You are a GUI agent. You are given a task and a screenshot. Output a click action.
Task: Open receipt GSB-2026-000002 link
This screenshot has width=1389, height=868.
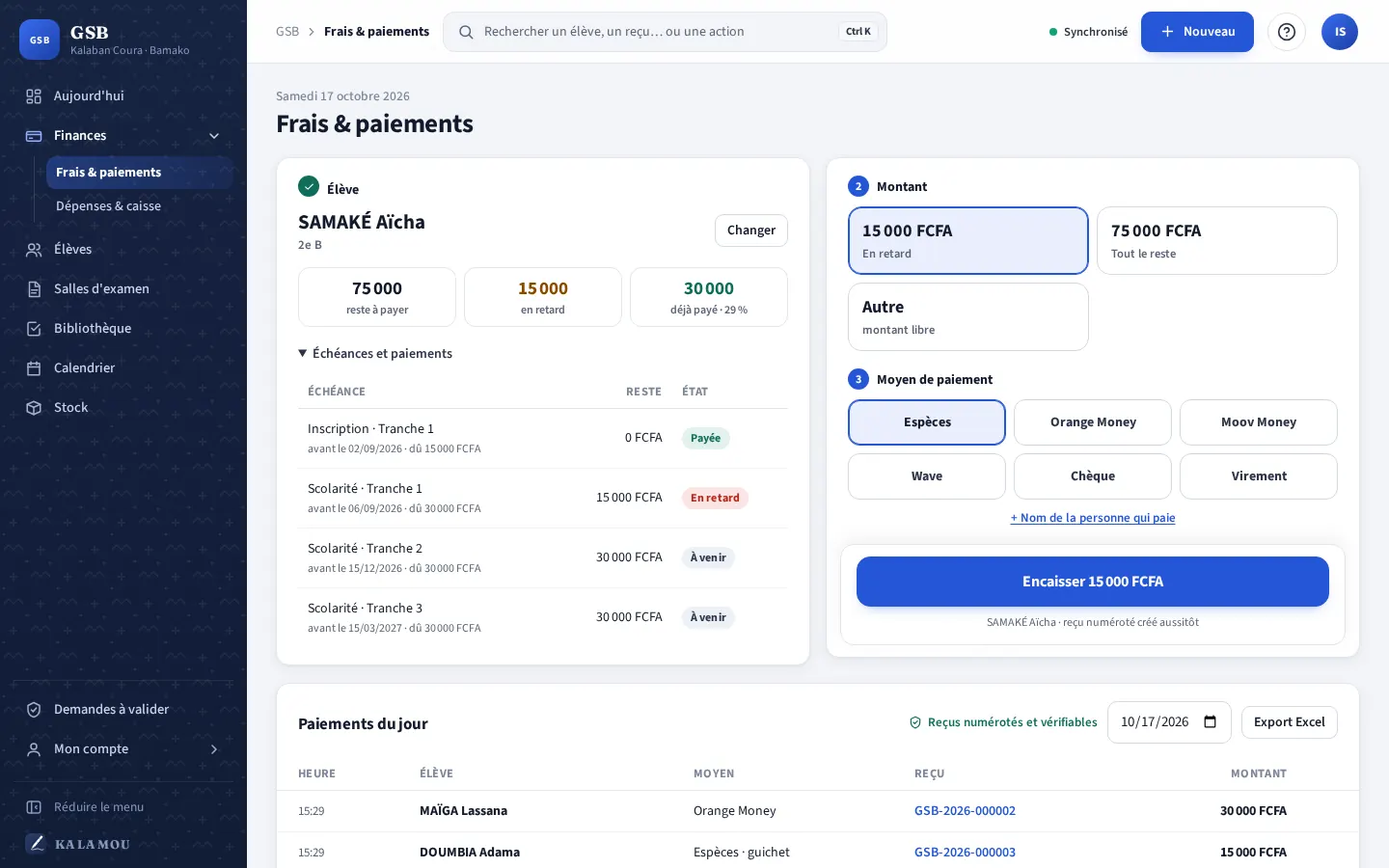click(x=965, y=811)
